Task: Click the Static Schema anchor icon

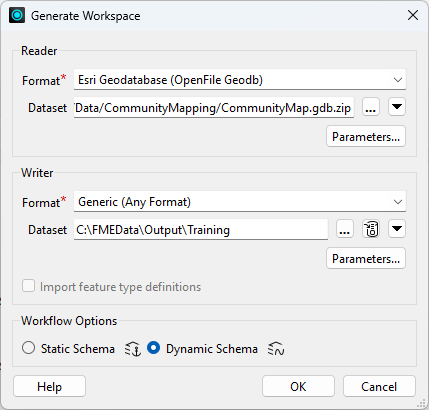Action: pos(133,349)
